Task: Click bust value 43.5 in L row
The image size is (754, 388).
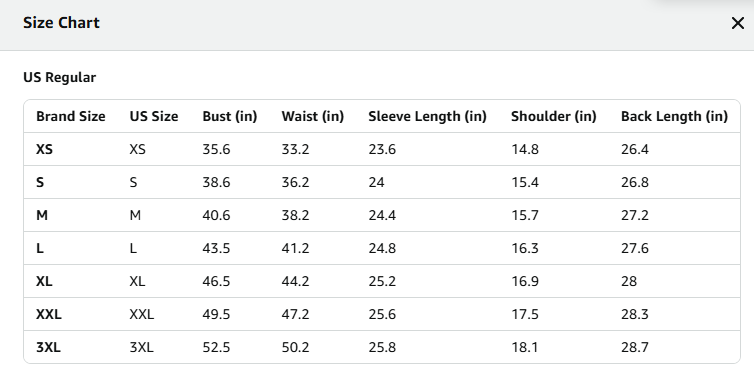Action: [x=216, y=249]
